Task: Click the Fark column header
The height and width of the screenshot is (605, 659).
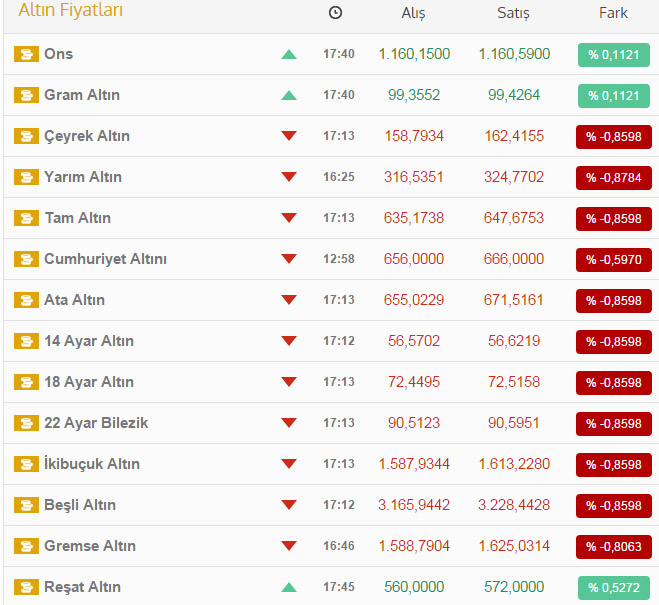Action: 613,13
